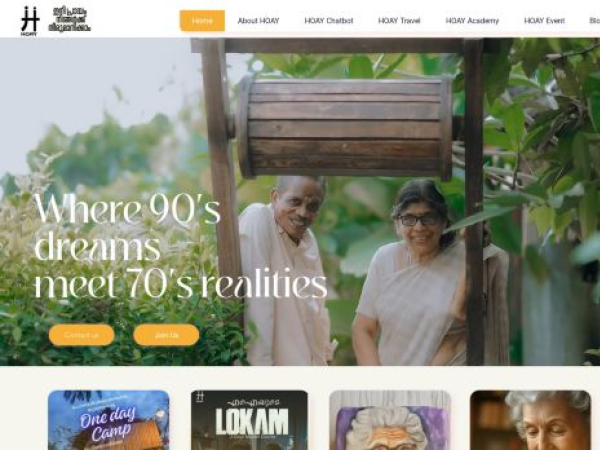
Task: Open the LOKAM poster card
Action: (x=249, y=420)
